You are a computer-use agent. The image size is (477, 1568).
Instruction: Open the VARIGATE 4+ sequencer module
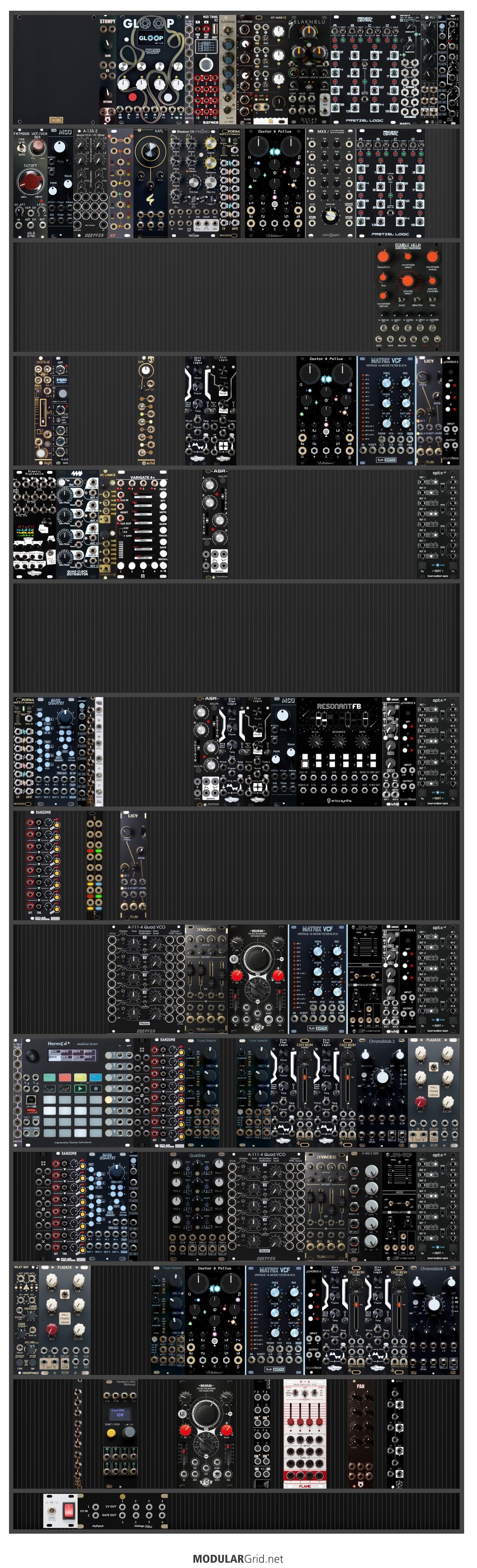142,524
